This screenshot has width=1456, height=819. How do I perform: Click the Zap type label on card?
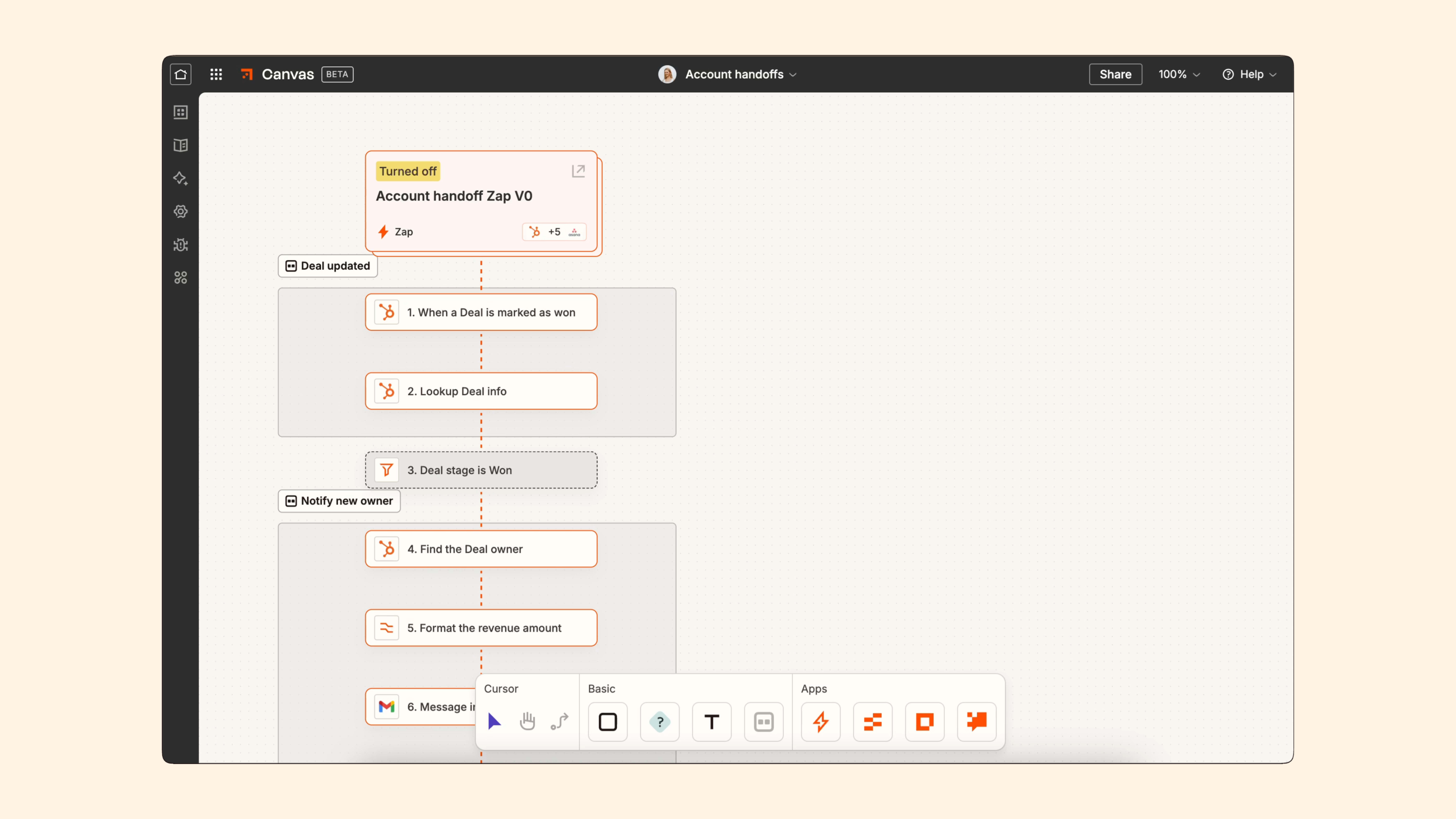coord(396,232)
